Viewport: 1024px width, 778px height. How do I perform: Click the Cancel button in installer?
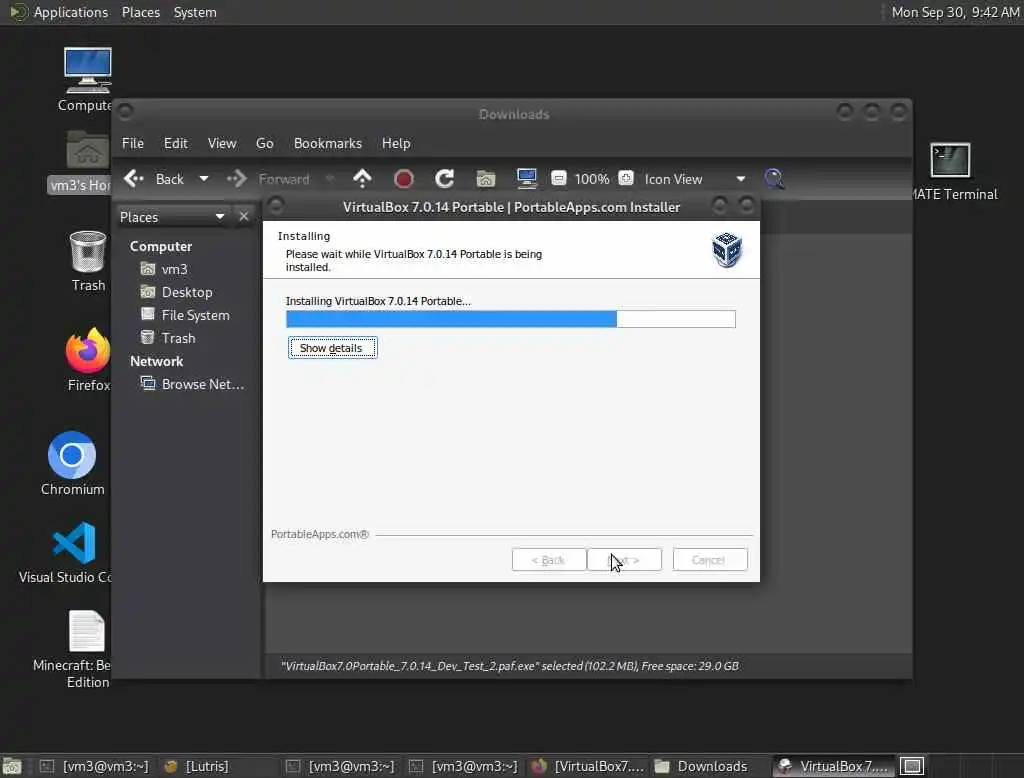point(710,560)
